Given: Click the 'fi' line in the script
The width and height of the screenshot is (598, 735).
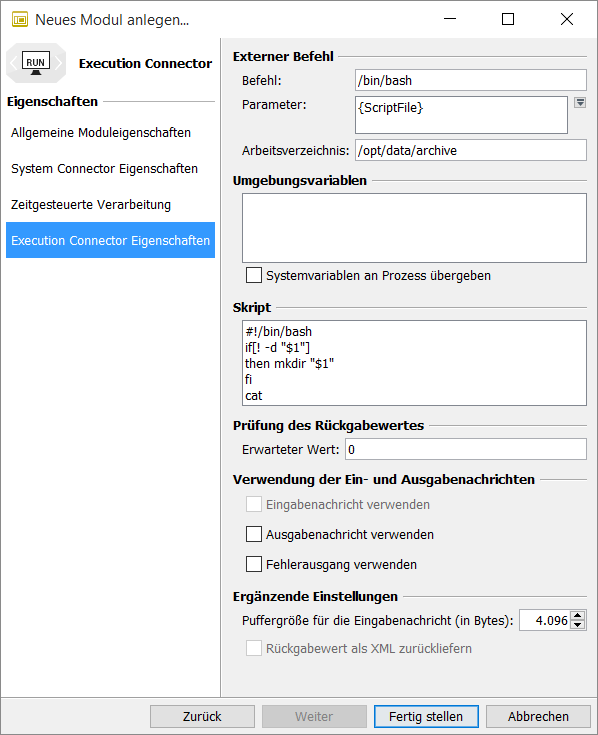Looking at the screenshot, I should [x=248, y=380].
